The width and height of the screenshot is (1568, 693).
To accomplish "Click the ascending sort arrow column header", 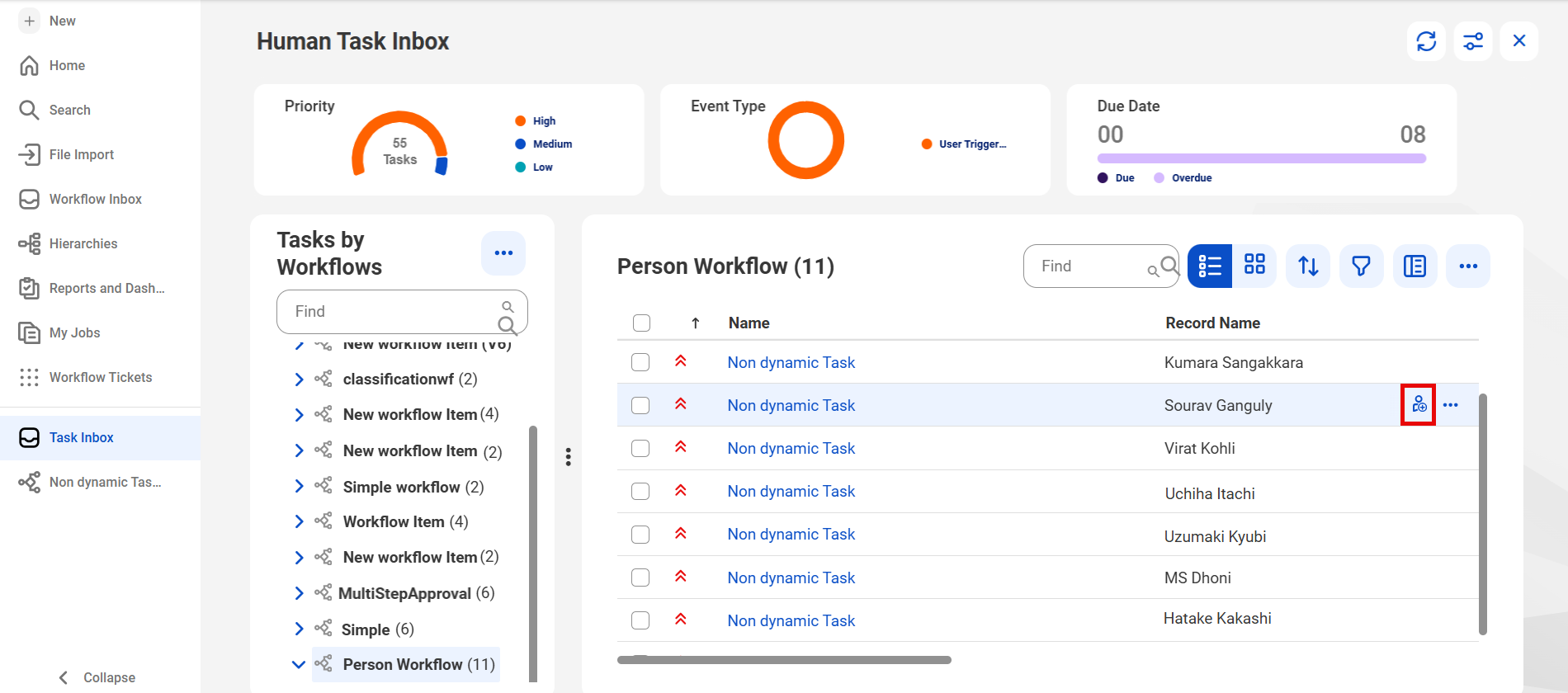I will (696, 323).
